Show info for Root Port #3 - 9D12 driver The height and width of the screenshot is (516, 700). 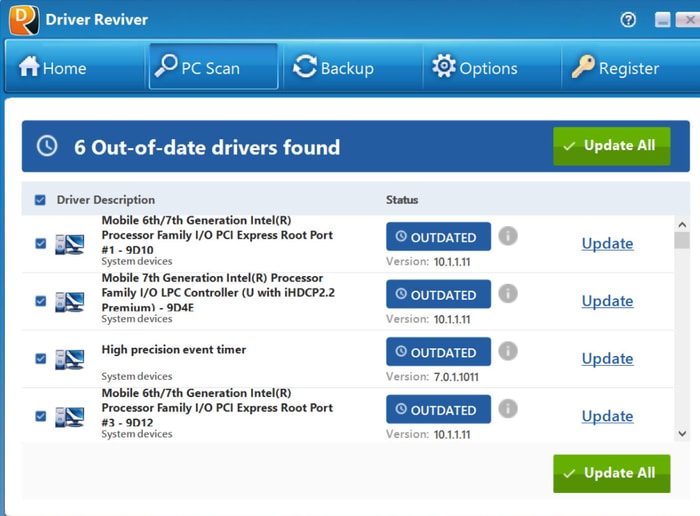[508, 408]
